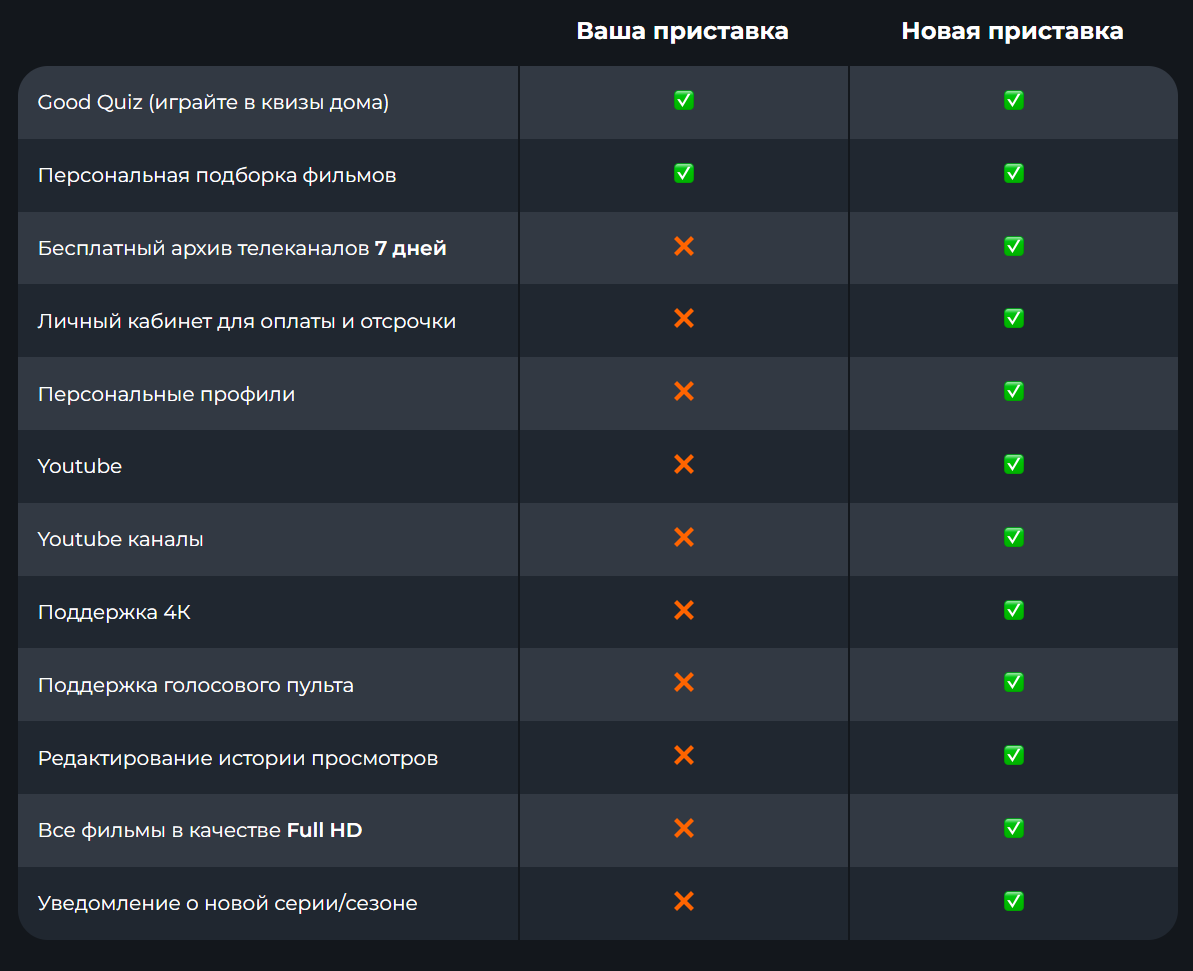
Task: Click the Поддержка 4K label text
Action: tap(114, 612)
